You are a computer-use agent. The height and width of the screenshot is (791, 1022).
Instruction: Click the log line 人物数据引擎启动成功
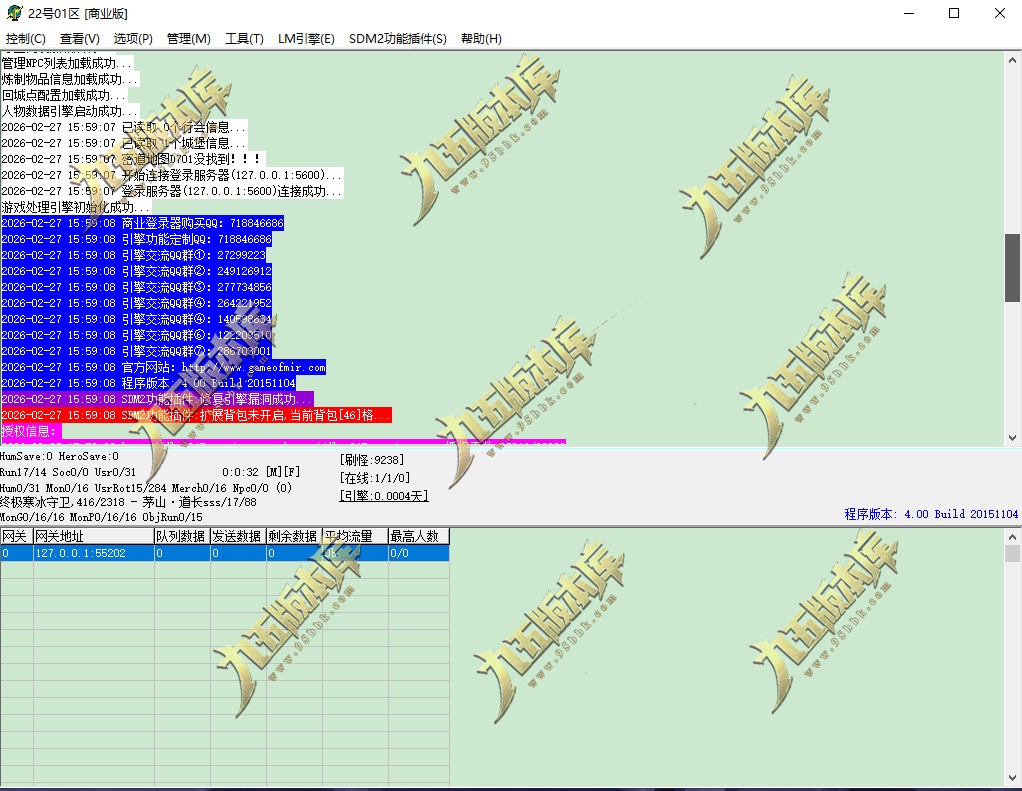[x=70, y=111]
